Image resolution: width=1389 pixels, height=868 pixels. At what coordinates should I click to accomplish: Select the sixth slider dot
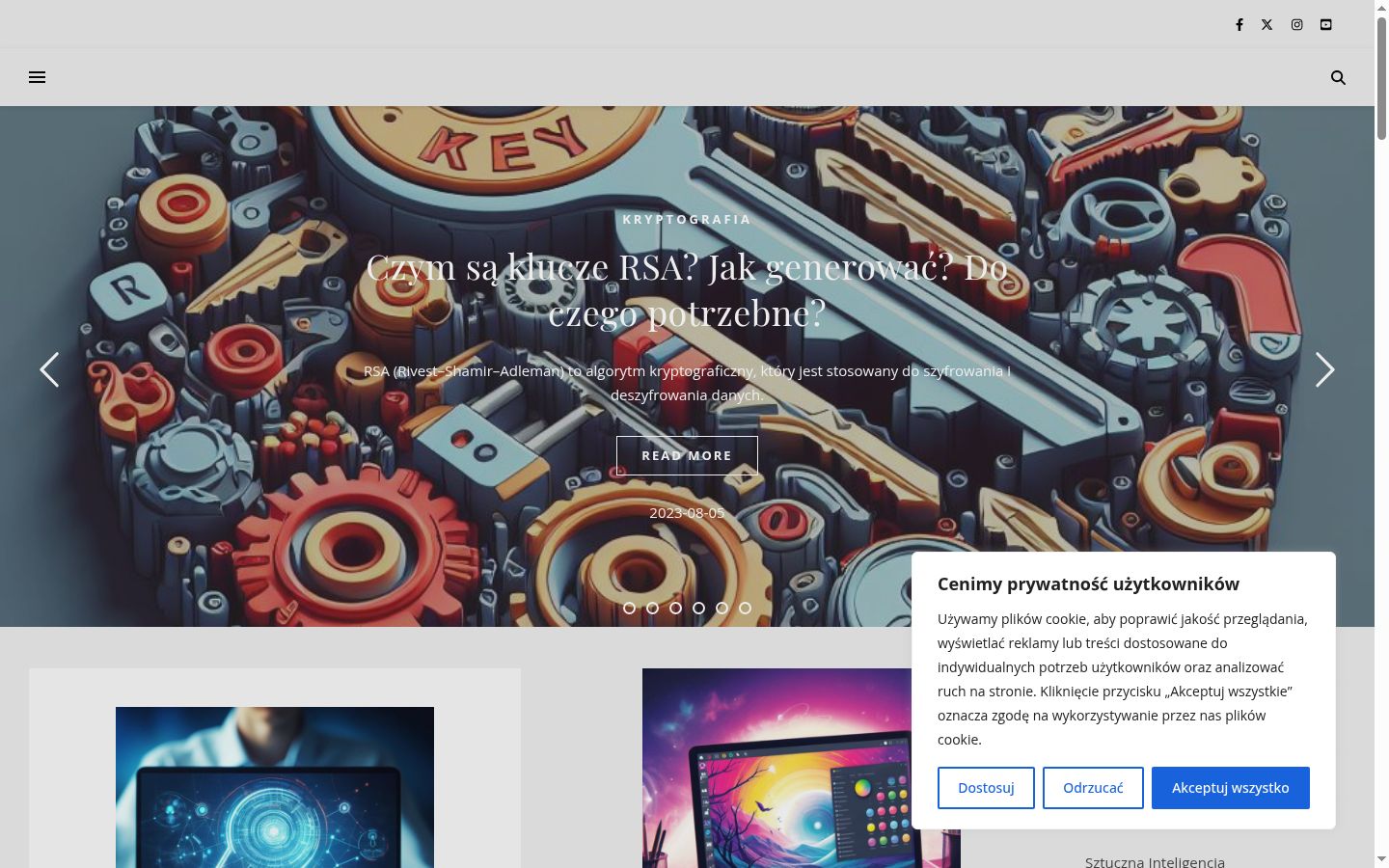point(746,609)
